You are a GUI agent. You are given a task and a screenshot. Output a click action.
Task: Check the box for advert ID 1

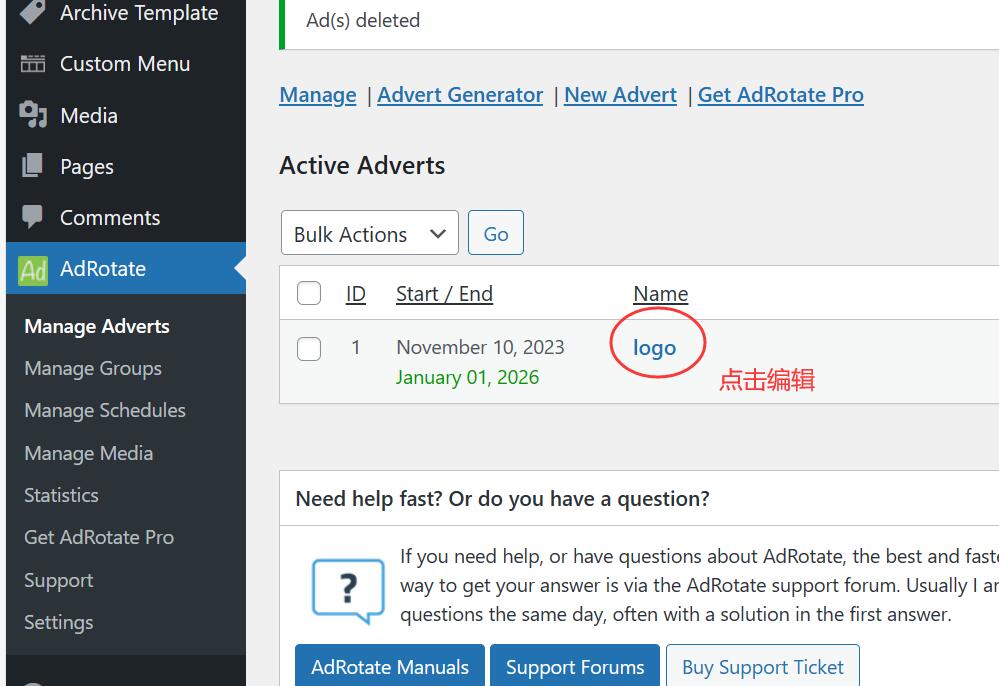tap(309, 348)
